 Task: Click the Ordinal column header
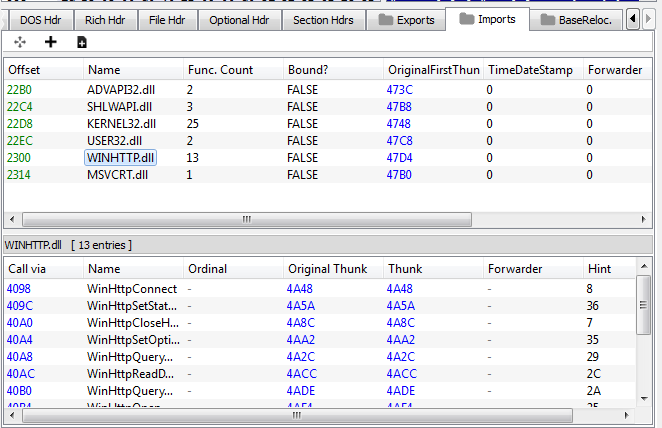pyautogui.click(x=233, y=269)
